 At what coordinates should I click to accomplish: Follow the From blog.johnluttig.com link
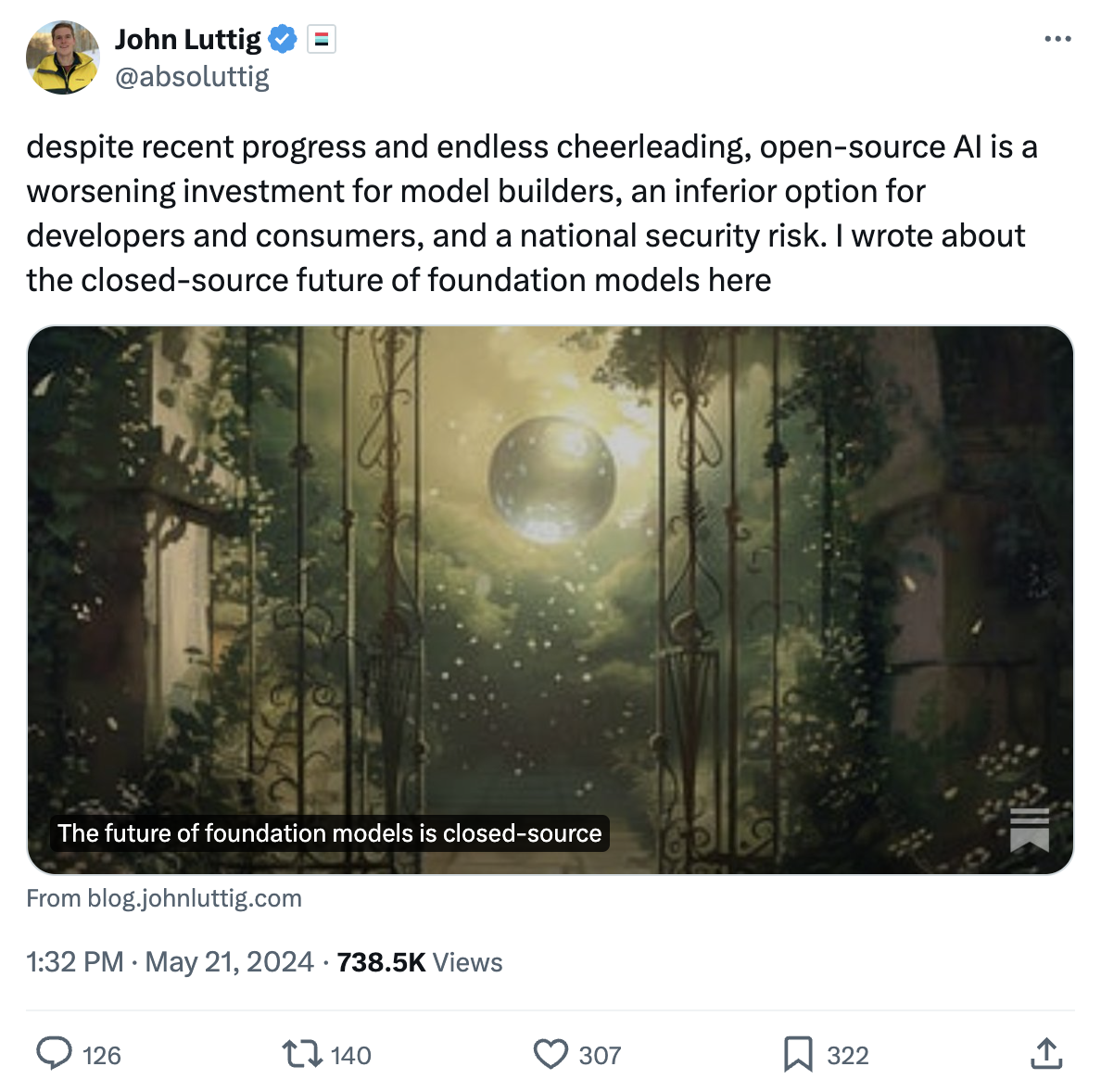click(x=164, y=898)
